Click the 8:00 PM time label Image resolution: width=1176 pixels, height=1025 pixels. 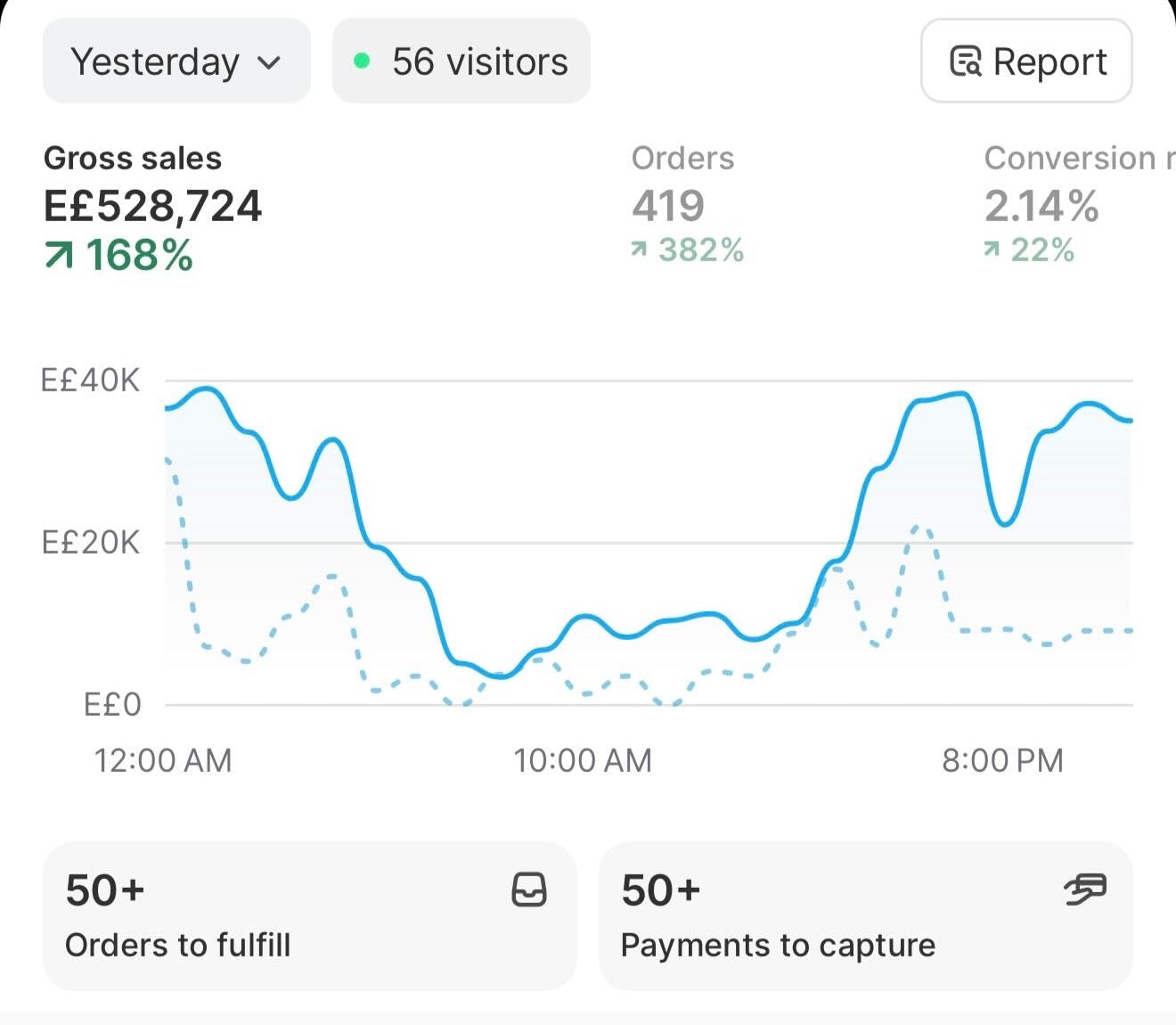[1003, 760]
